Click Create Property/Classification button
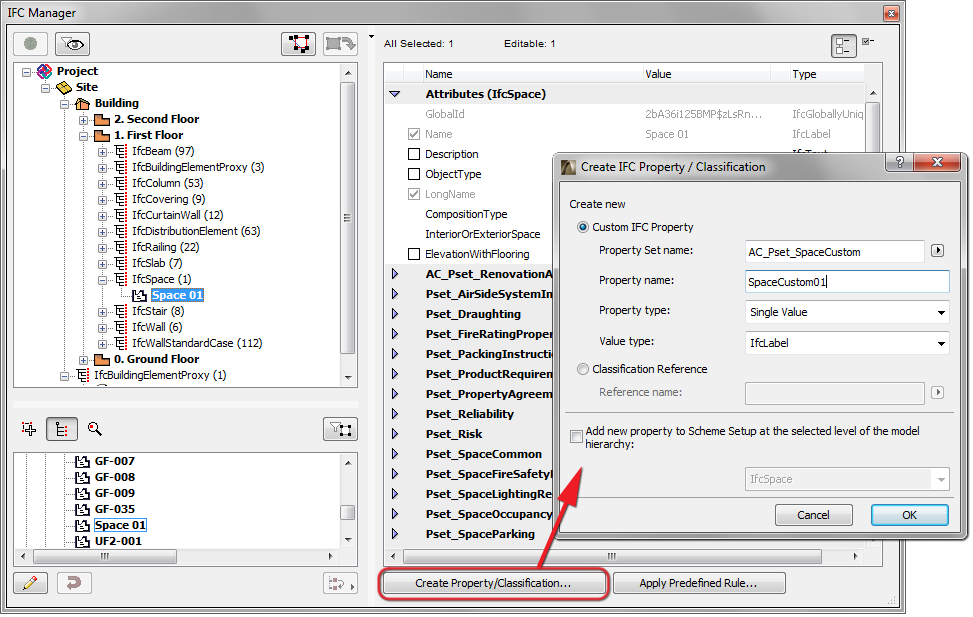 (493, 583)
